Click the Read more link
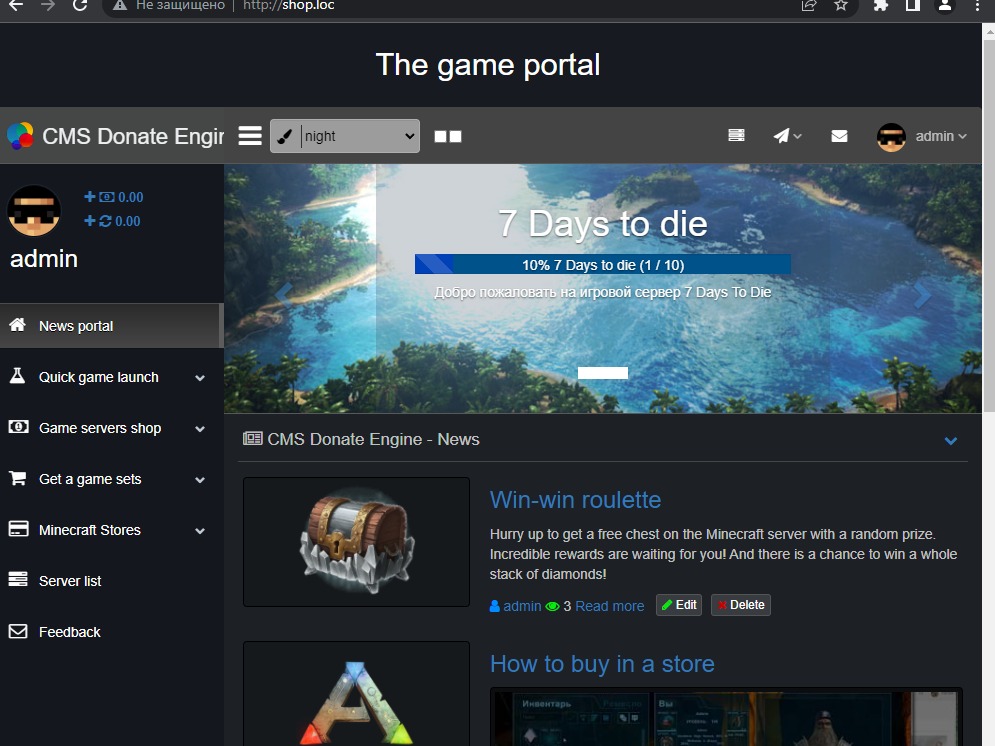Image resolution: width=995 pixels, height=746 pixels. click(x=609, y=606)
